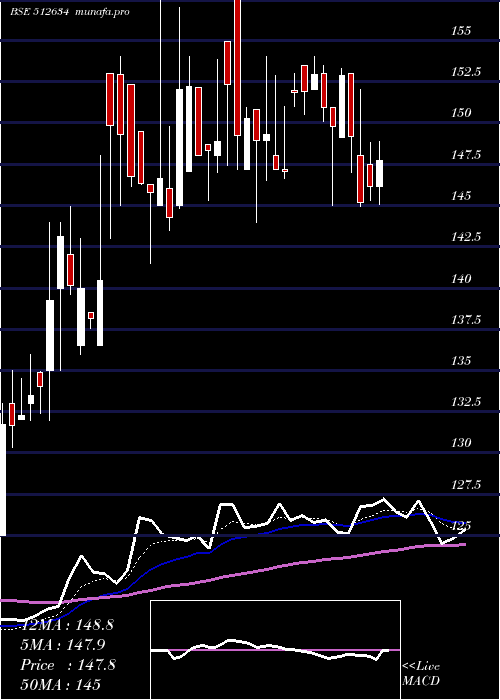Click the BSE 512634 ticker label

point(39,12)
